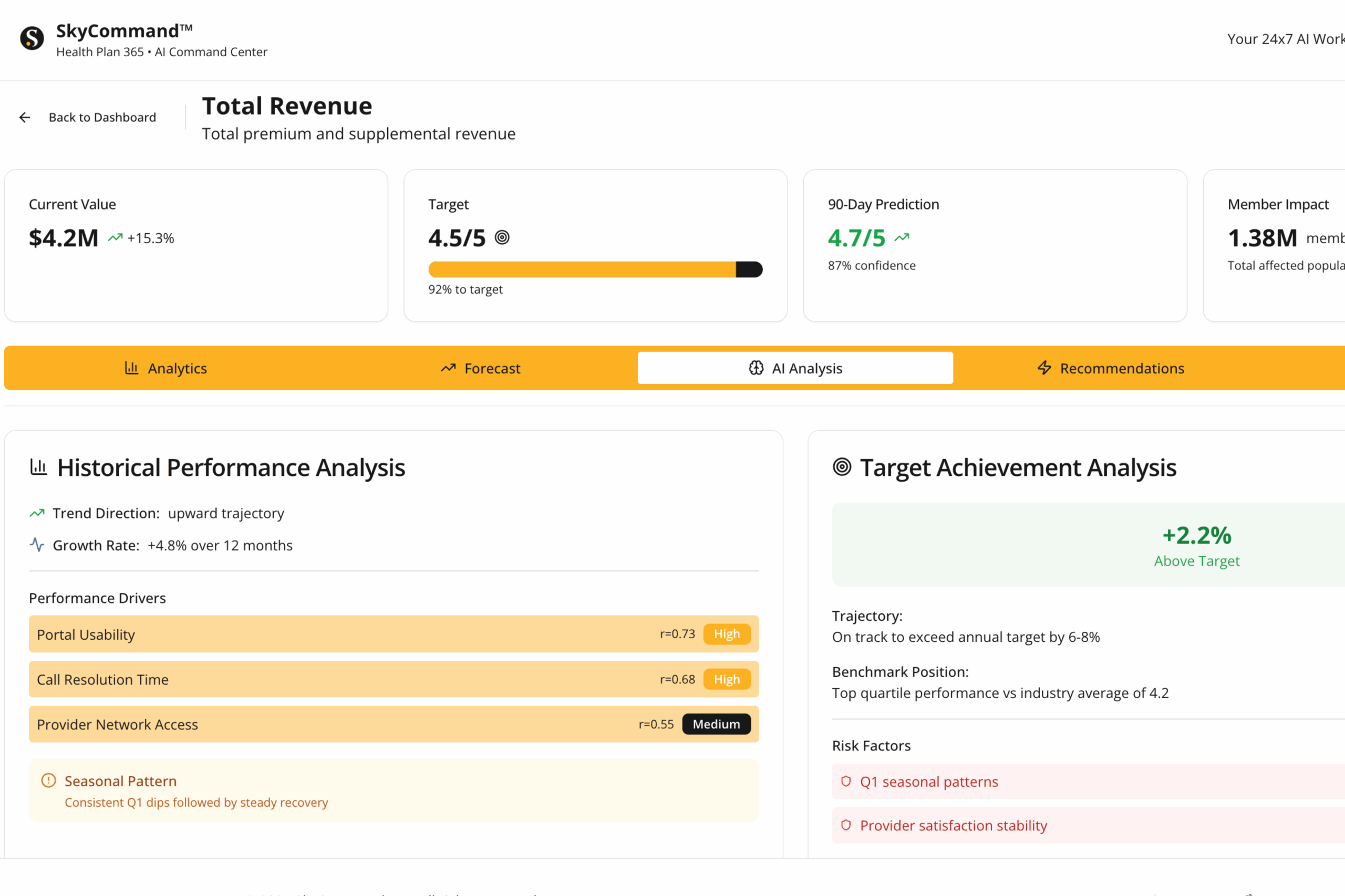The height and width of the screenshot is (896, 1345).
Task: Click the back arrow icon
Action: 25,117
